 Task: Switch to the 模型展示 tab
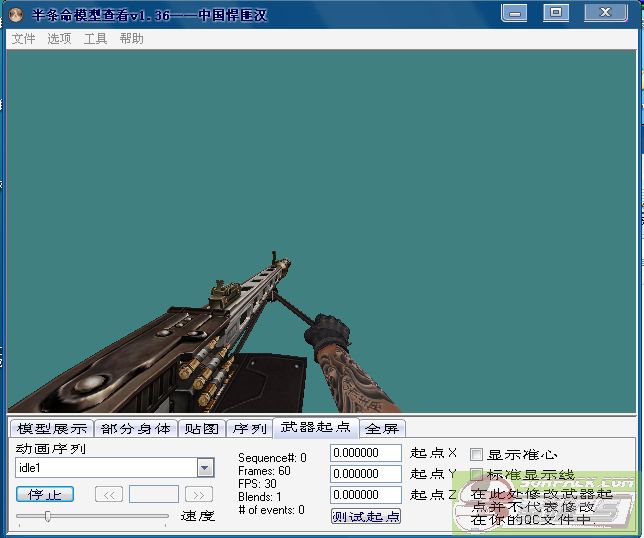click(52, 428)
